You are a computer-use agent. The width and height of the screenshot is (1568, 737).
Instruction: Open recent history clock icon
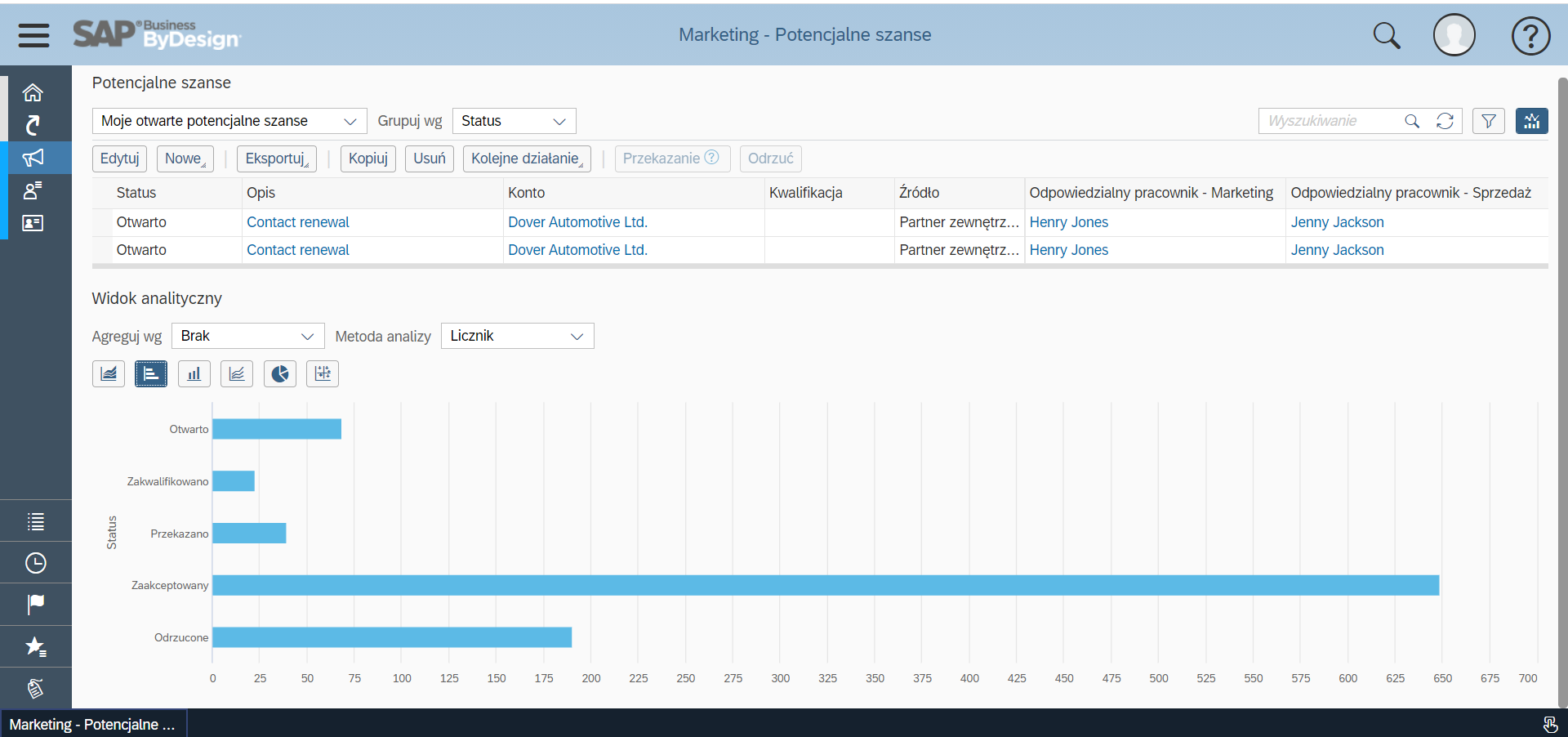[35, 563]
